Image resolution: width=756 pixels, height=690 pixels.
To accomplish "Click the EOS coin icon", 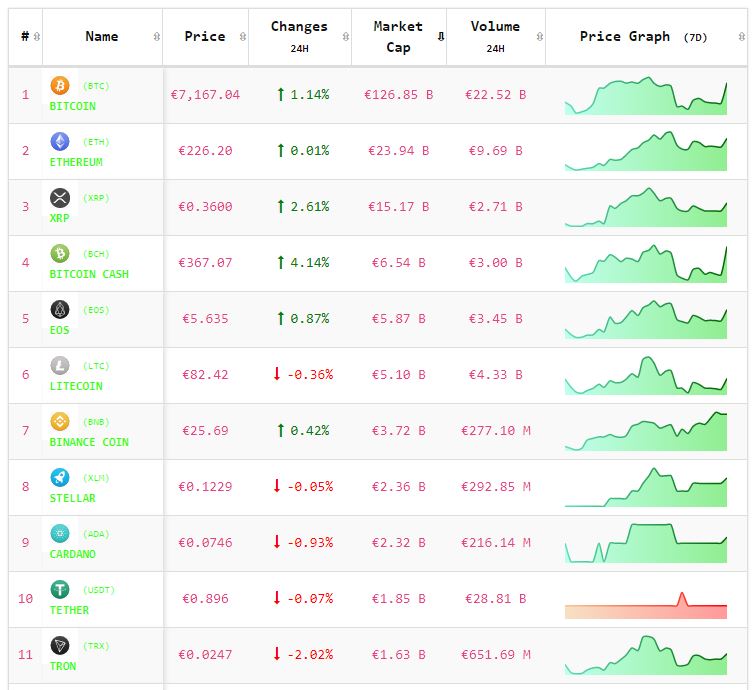I will pos(60,310).
